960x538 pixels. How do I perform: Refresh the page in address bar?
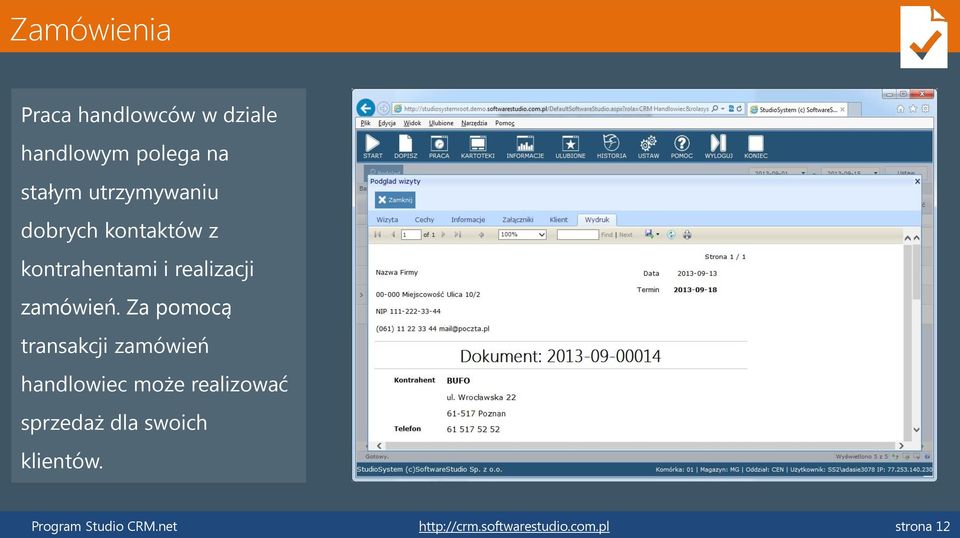pos(739,109)
